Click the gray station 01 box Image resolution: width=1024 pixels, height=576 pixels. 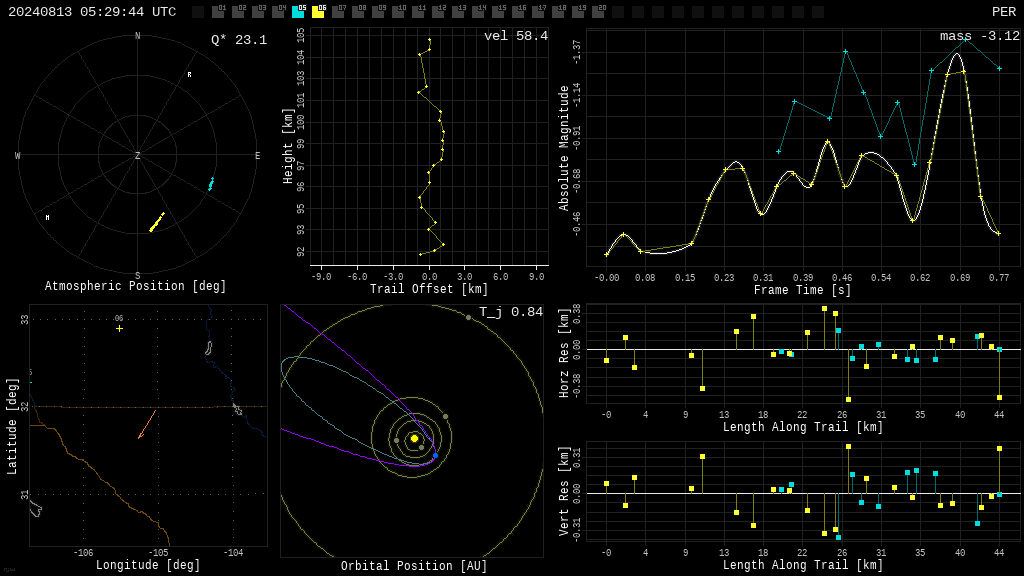tap(218, 12)
